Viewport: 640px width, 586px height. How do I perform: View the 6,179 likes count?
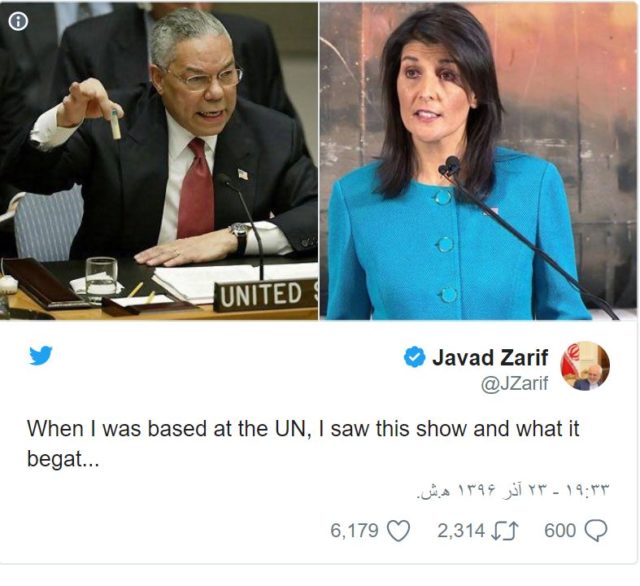[x=354, y=531]
